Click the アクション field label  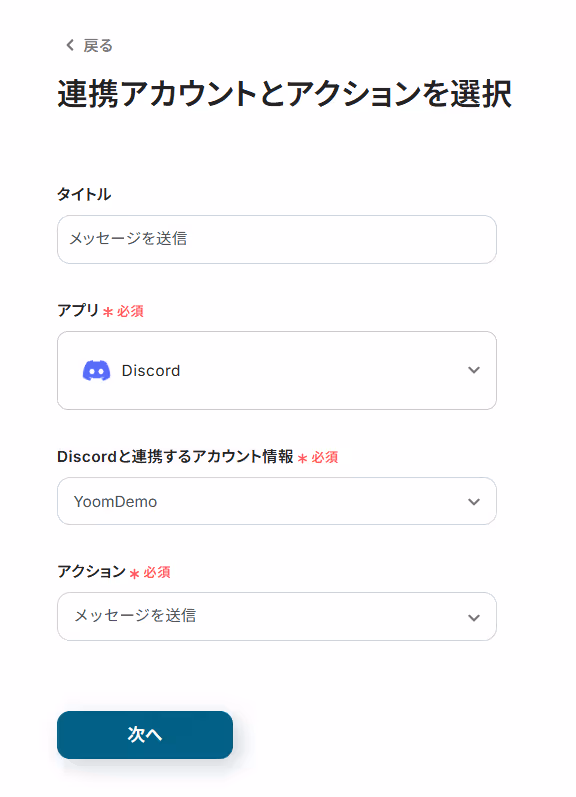coord(92,571)
